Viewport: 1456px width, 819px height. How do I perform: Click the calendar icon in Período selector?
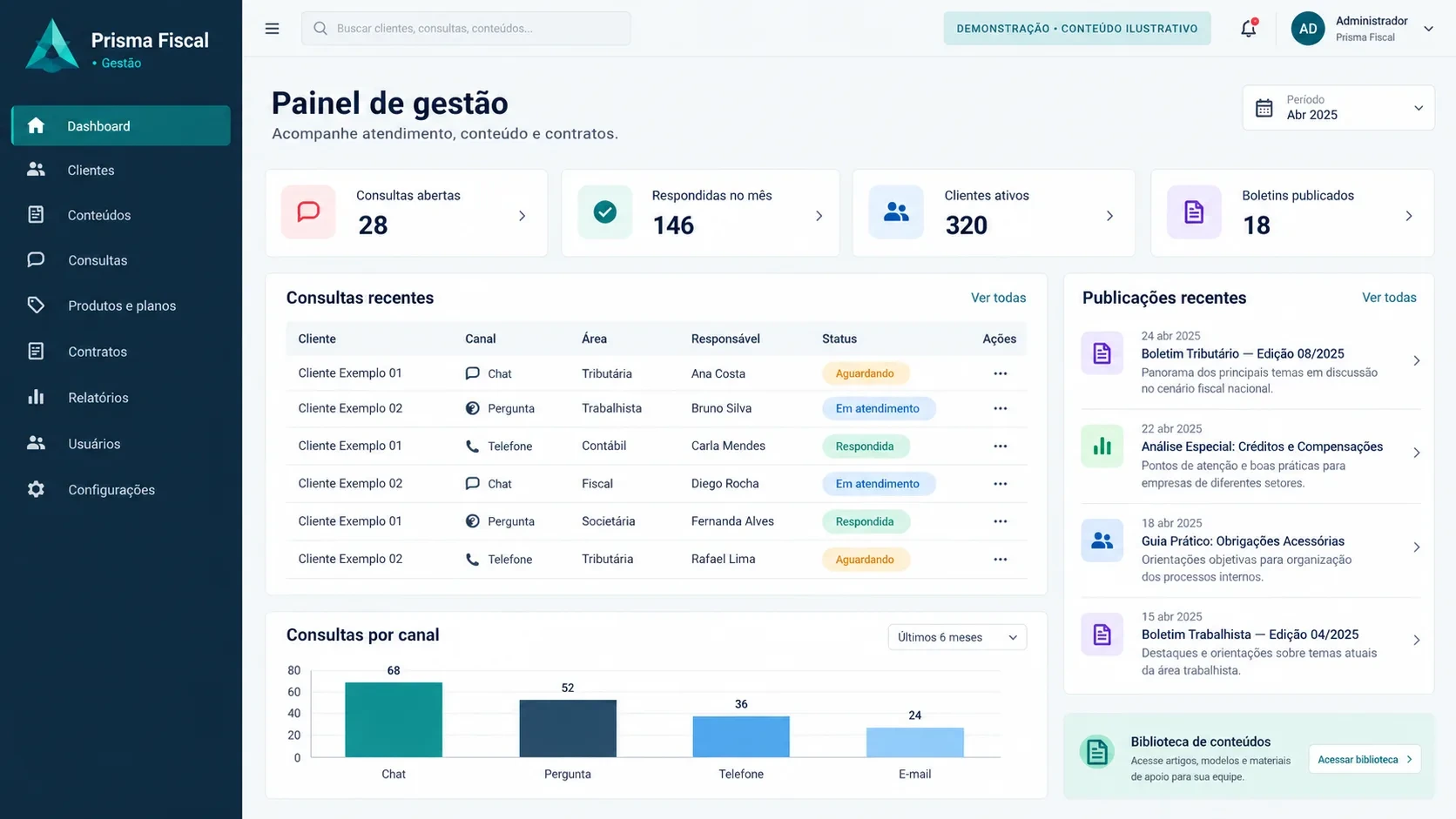tap(1264, 108)
